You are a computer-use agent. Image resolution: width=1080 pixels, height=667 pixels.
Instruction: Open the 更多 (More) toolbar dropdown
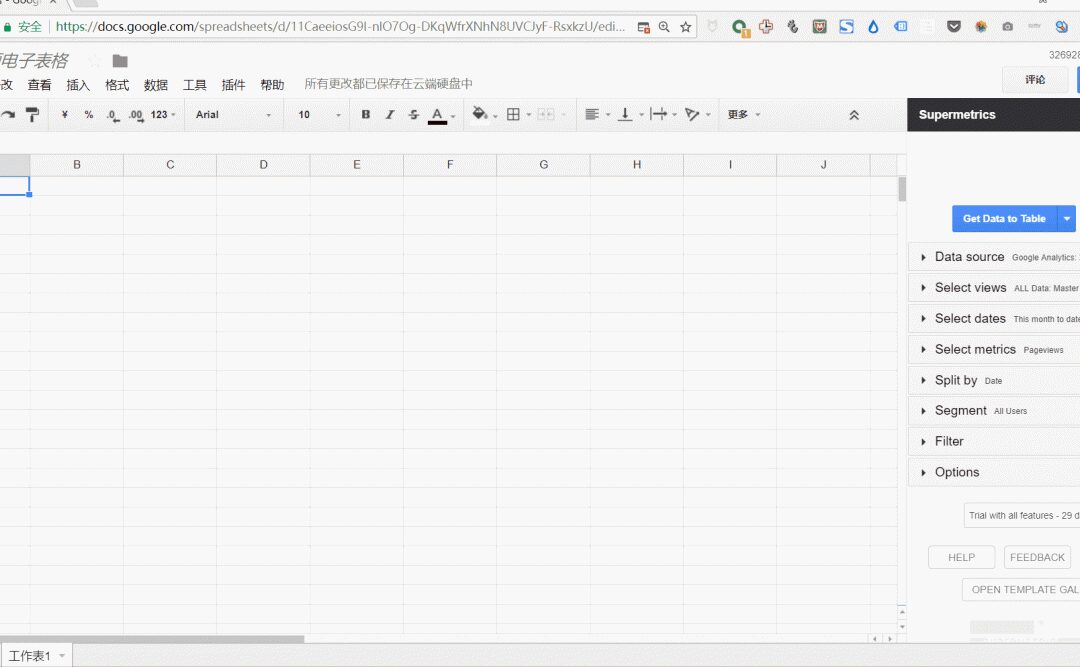743,114
